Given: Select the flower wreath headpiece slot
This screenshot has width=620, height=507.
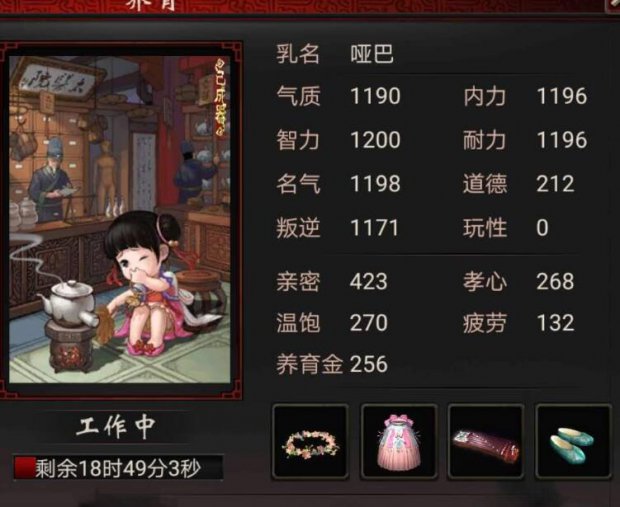Looking at the screenshot, I should point(310,442).
